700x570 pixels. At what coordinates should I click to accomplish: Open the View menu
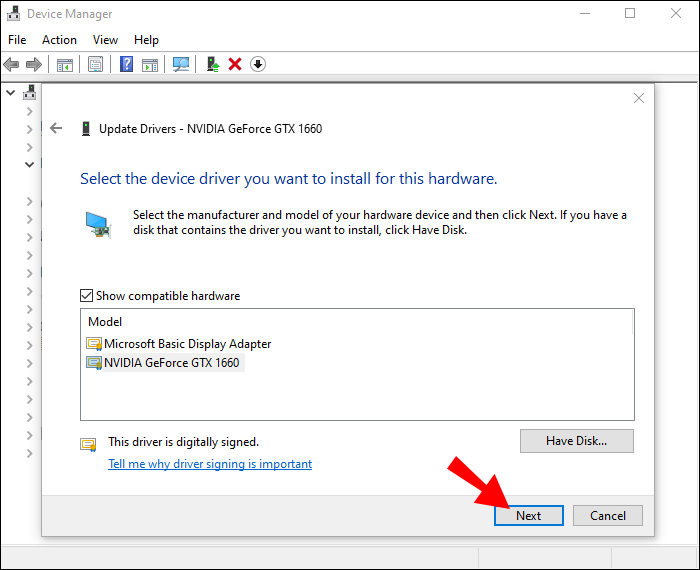pos(105,40)
